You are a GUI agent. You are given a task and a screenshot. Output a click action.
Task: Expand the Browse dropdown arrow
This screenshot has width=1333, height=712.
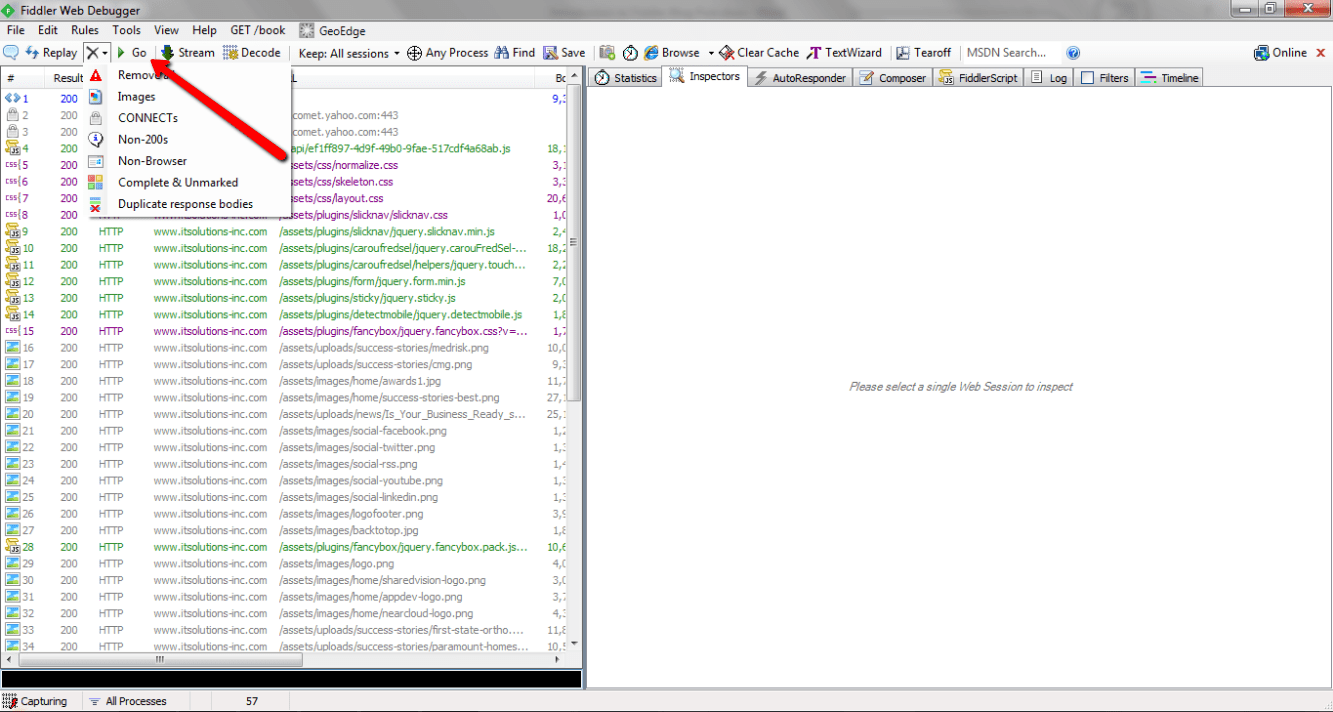point(711,53)
